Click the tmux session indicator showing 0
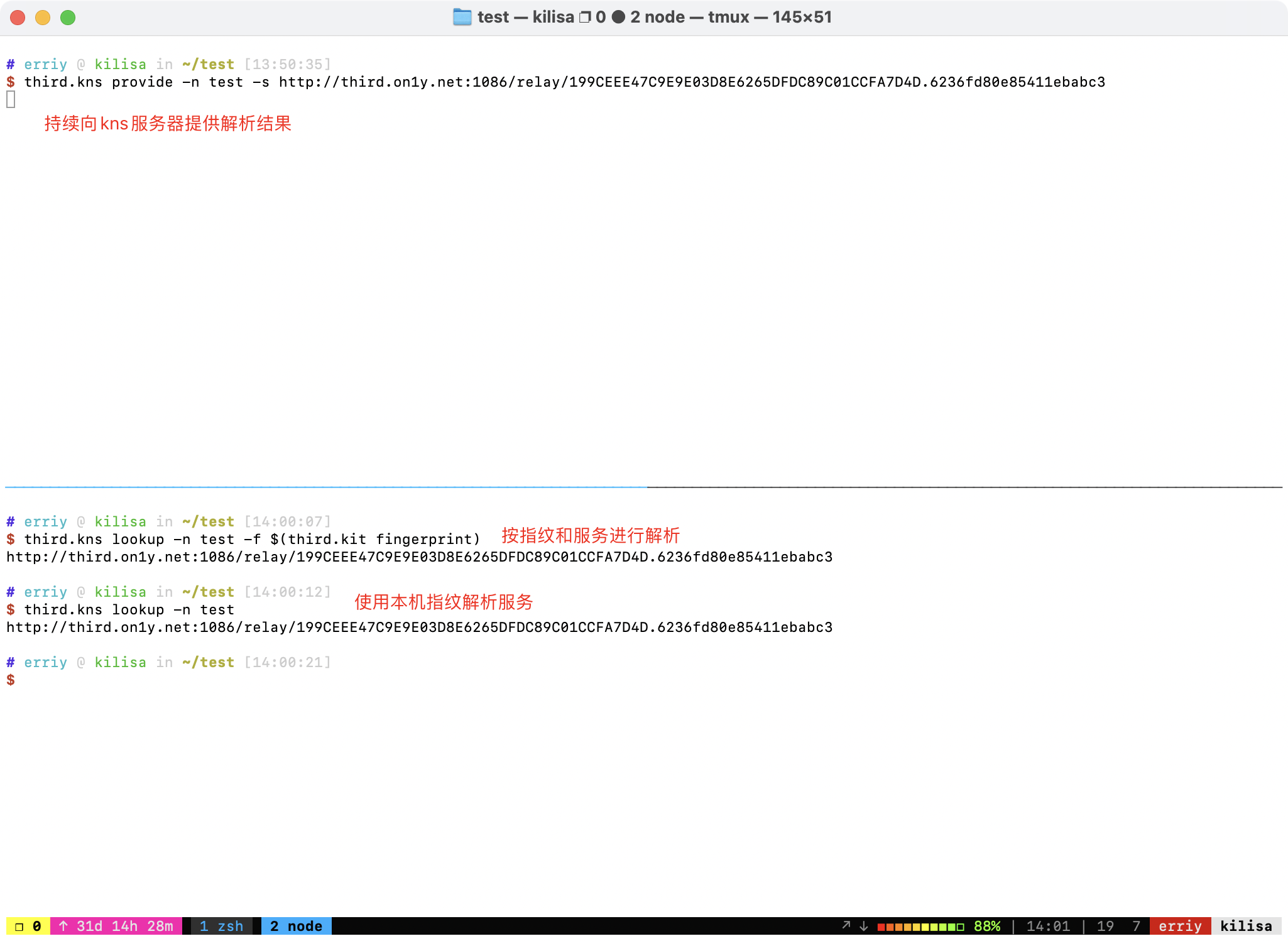Image resolution: width=1288 pixels, height=941 pixels. (x=28, y=926)
